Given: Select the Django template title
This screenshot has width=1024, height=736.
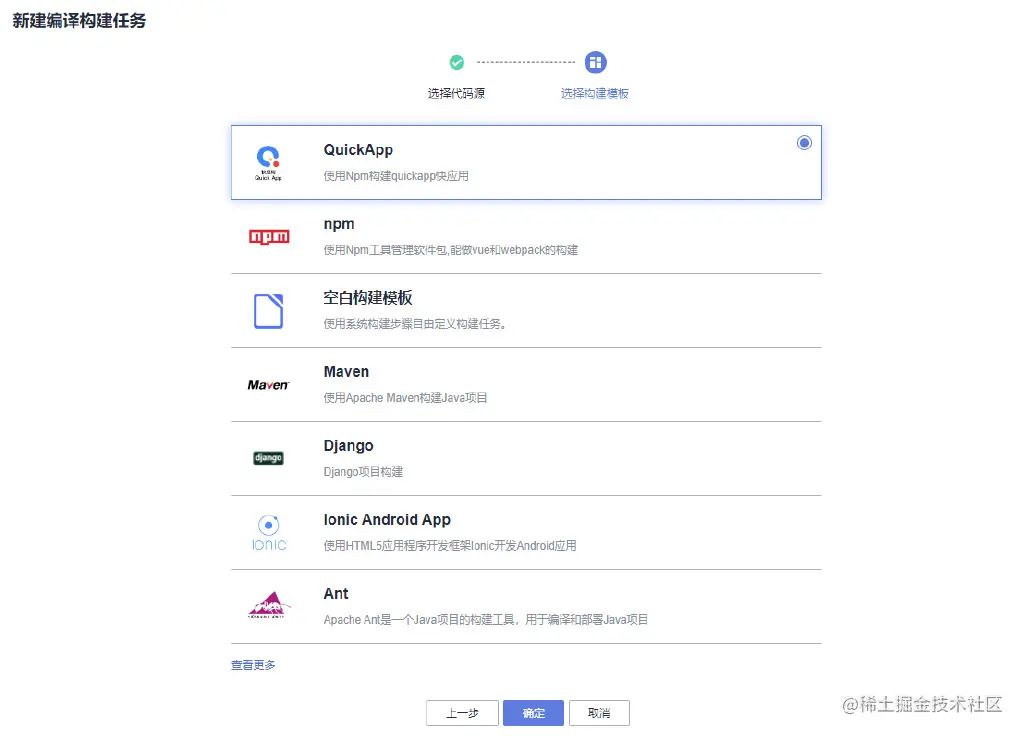Looking at the screenshot, I should [x=348, y=446].
